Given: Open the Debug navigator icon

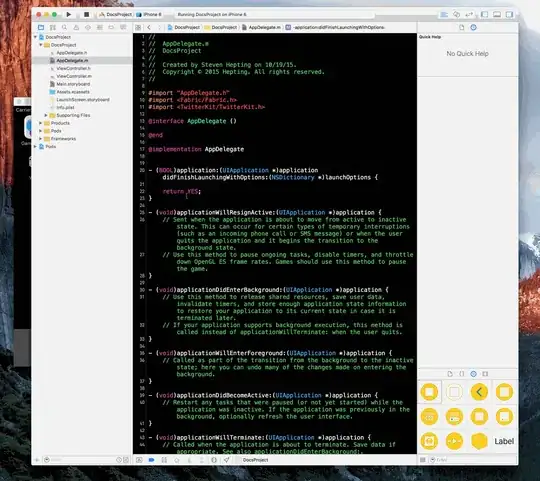Looking at the screenshot, I should pyautogui.click(x=100, y=27).
